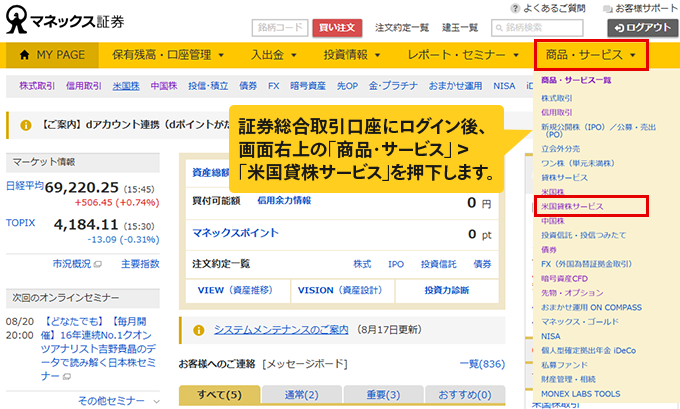Image resolution: width=680 pixels, height=409 pixels.
Task: Select ワン株（単元未満株）in dropdown
Action: tap(578, 163)
